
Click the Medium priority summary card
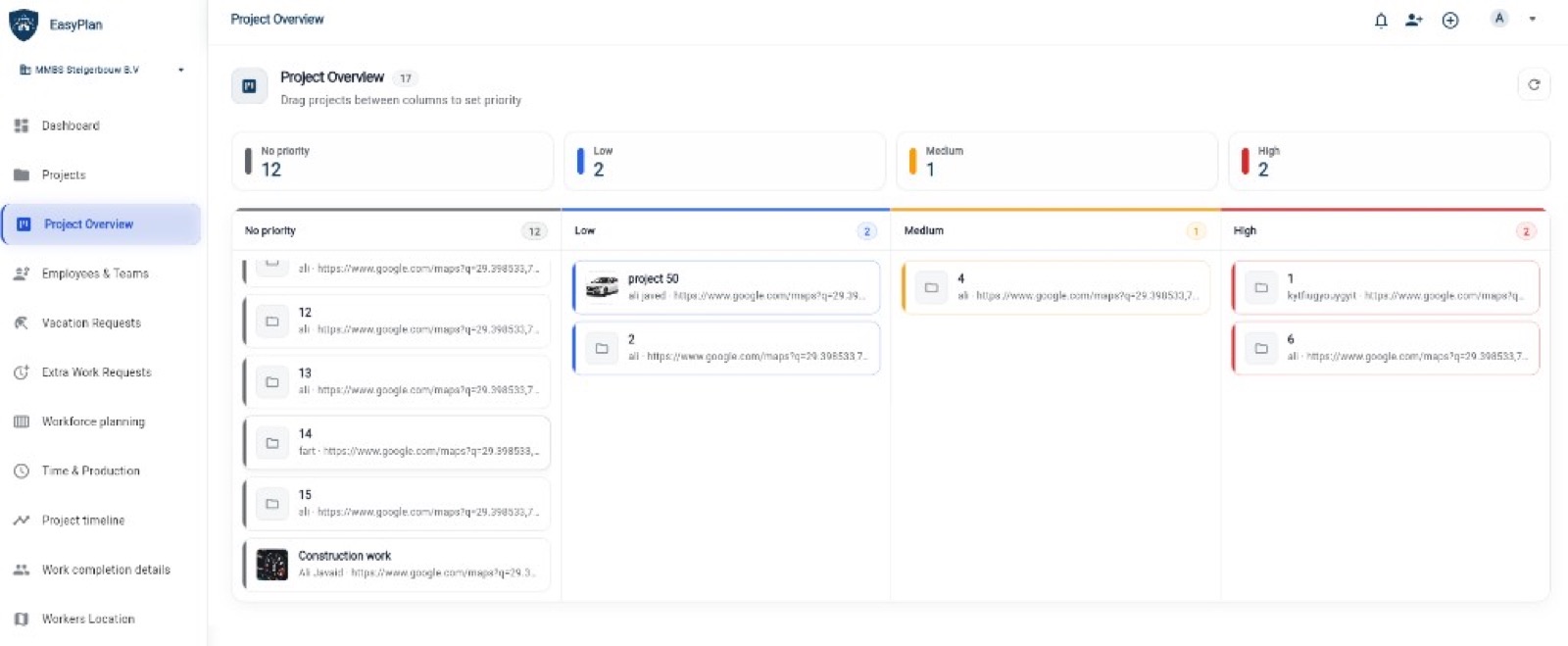tap(1056, 161)
